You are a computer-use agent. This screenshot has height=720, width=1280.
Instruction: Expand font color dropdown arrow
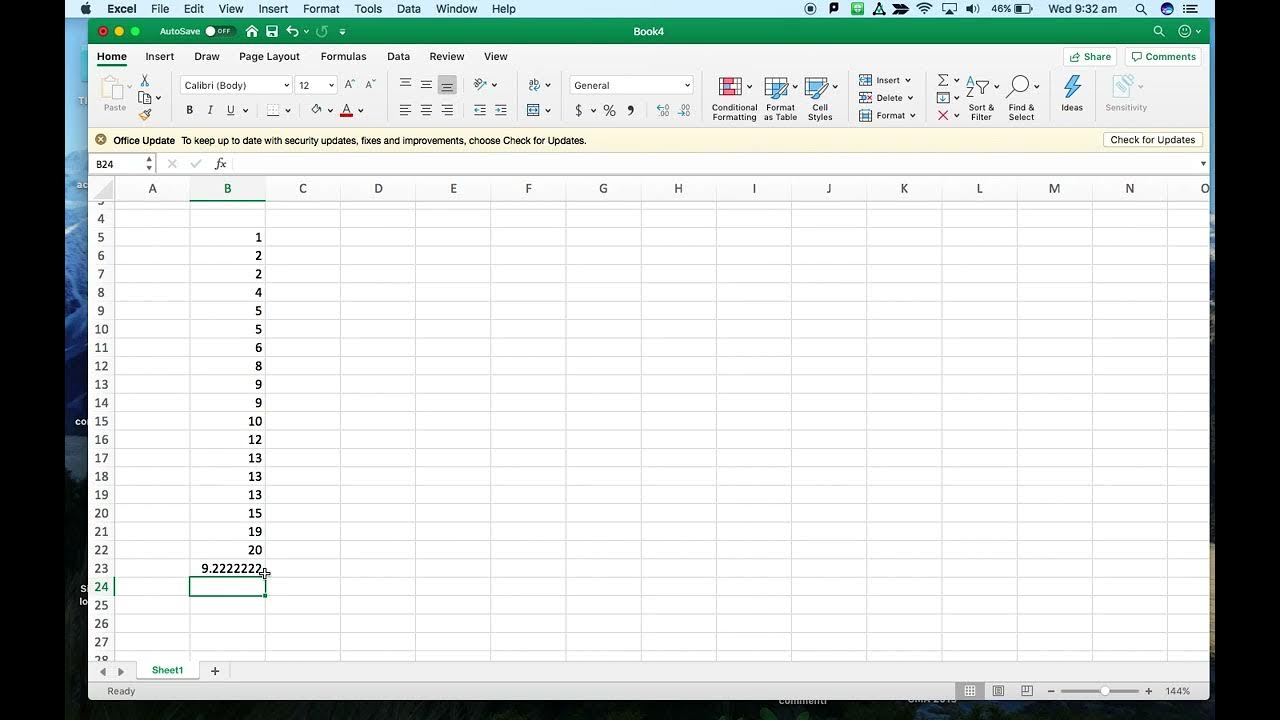(x=361, y=111)
